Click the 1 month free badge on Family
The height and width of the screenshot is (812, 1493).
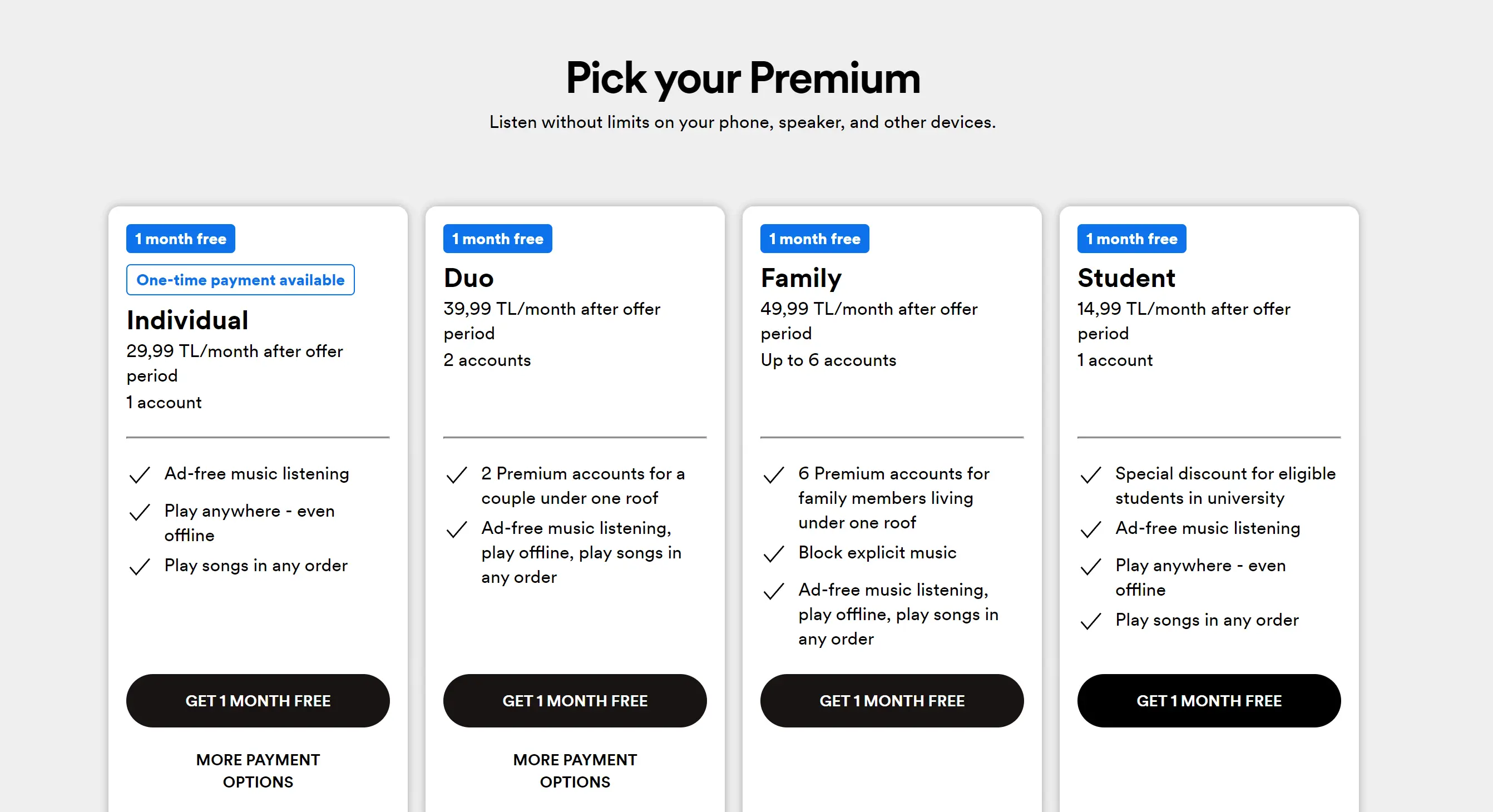[815, 239]
